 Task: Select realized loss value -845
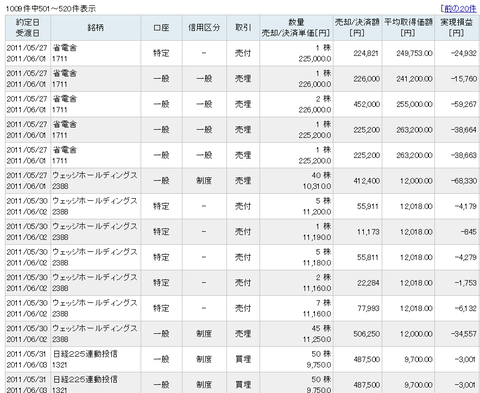pos(468,232)
